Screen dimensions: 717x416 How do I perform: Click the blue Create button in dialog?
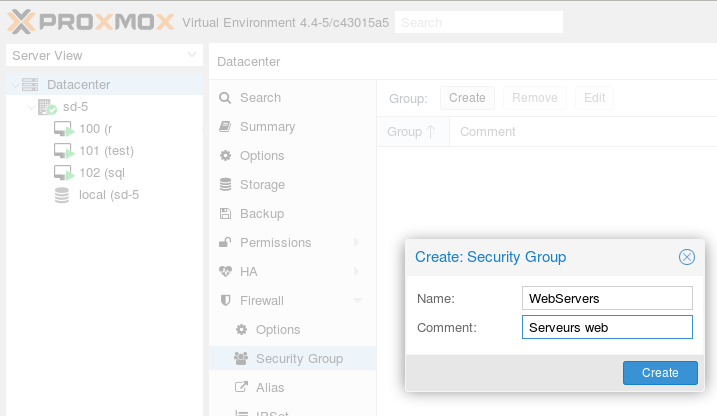(x=660, y=373)
